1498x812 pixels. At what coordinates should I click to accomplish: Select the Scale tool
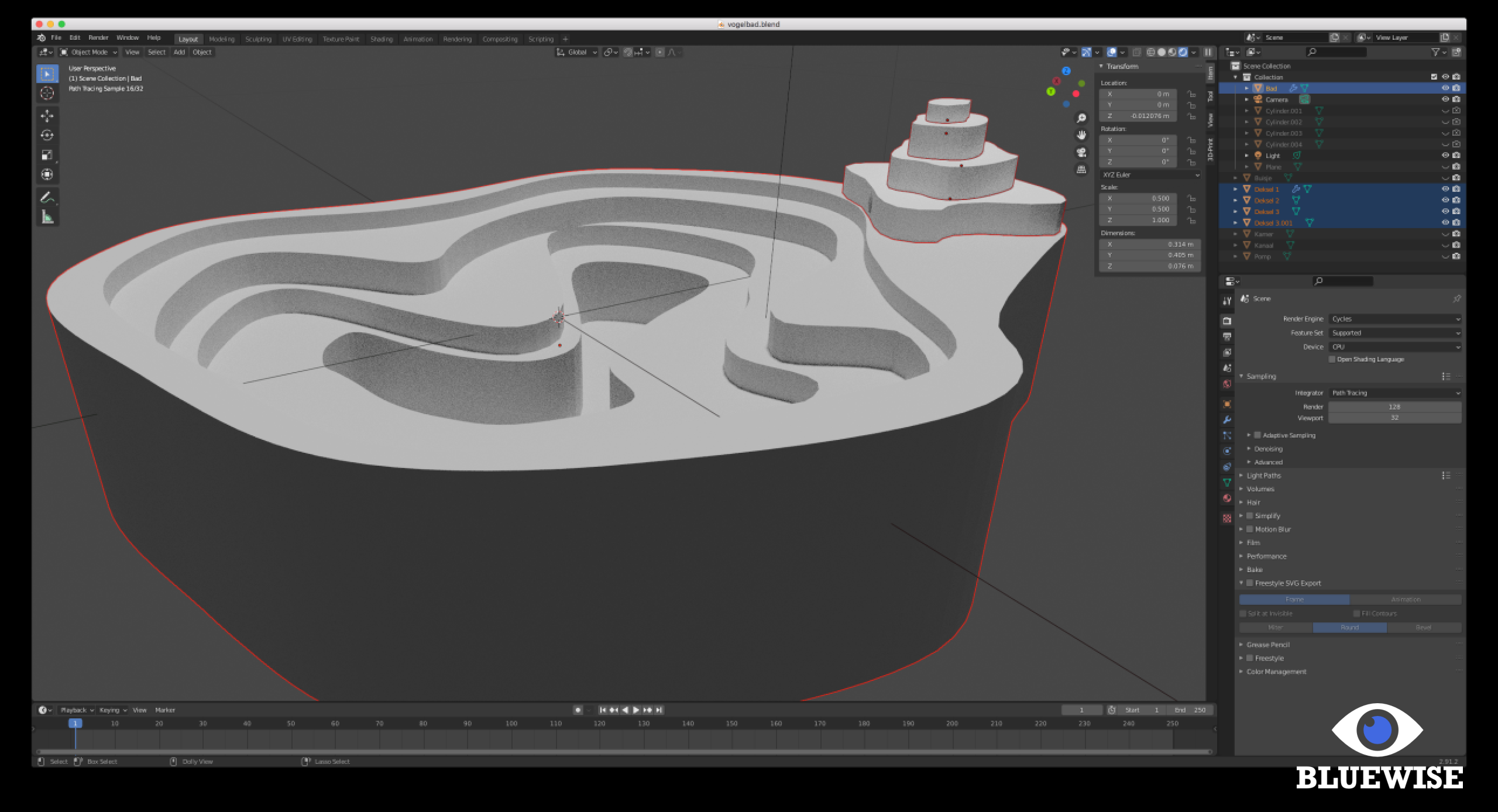[47, 155]
